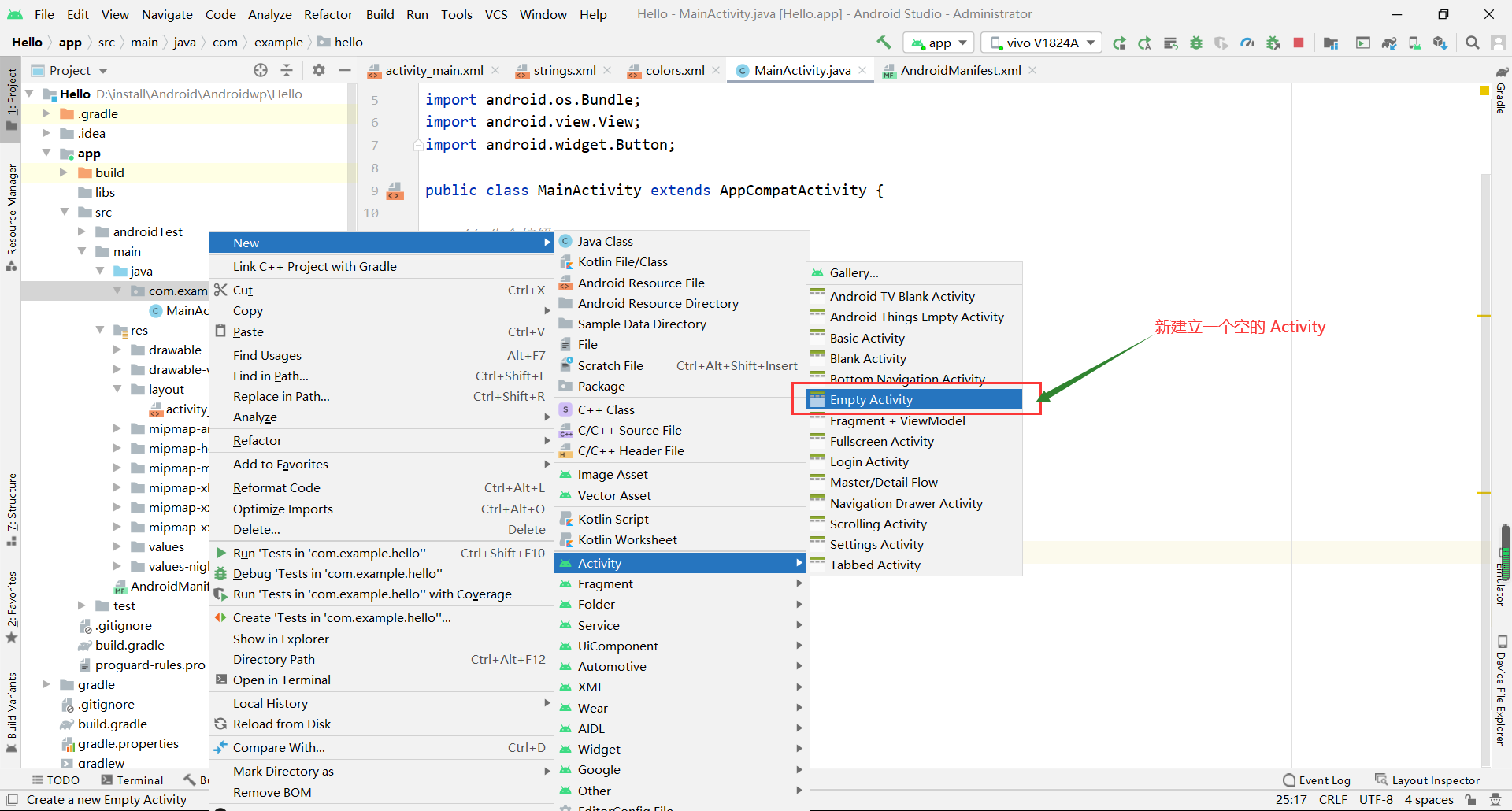Screen dimensions: 1512x811
Task: Expand the .gradle folder
Action: 46,113
